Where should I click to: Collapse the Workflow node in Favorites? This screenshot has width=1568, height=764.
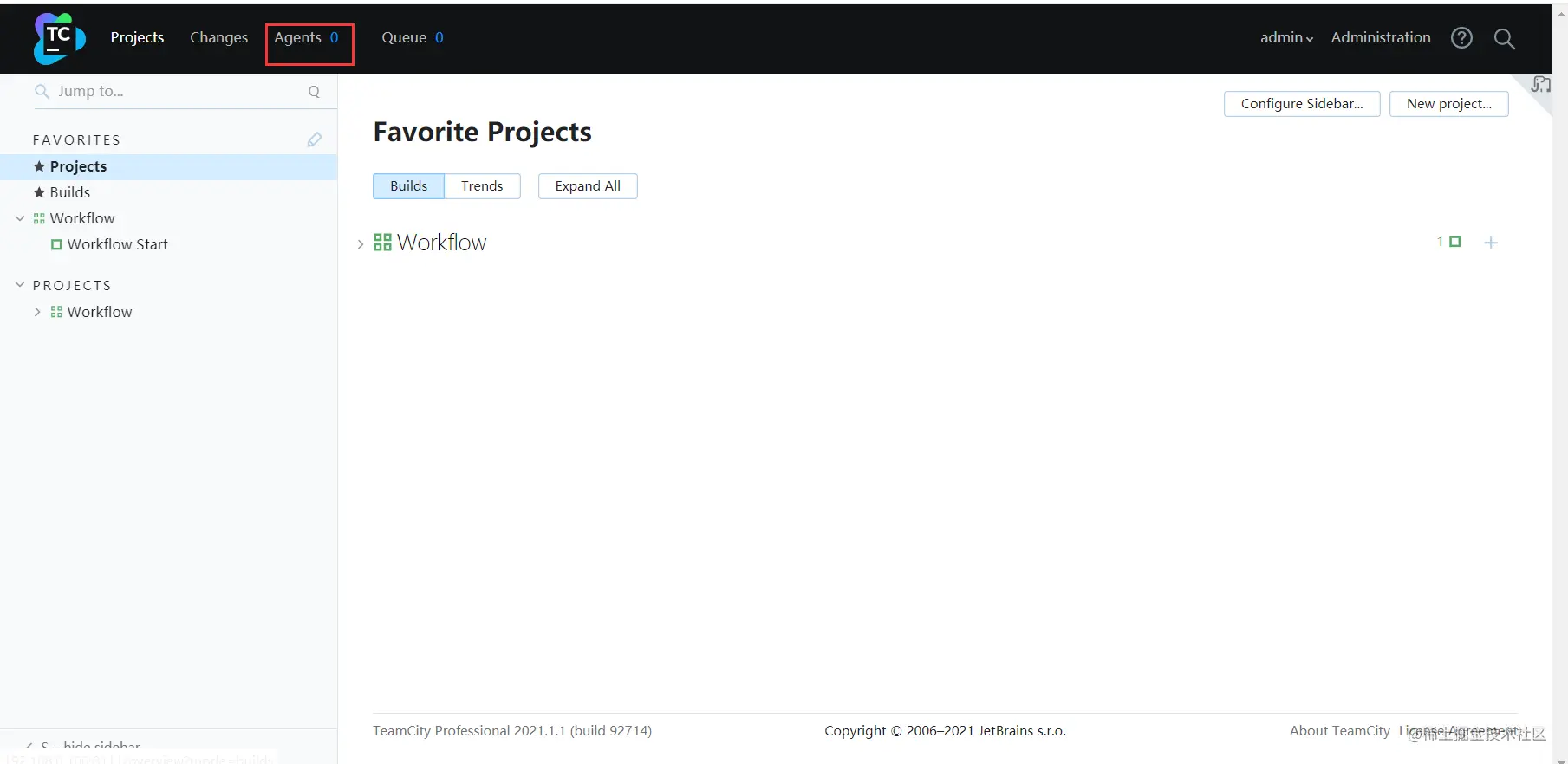pos(20,218)
